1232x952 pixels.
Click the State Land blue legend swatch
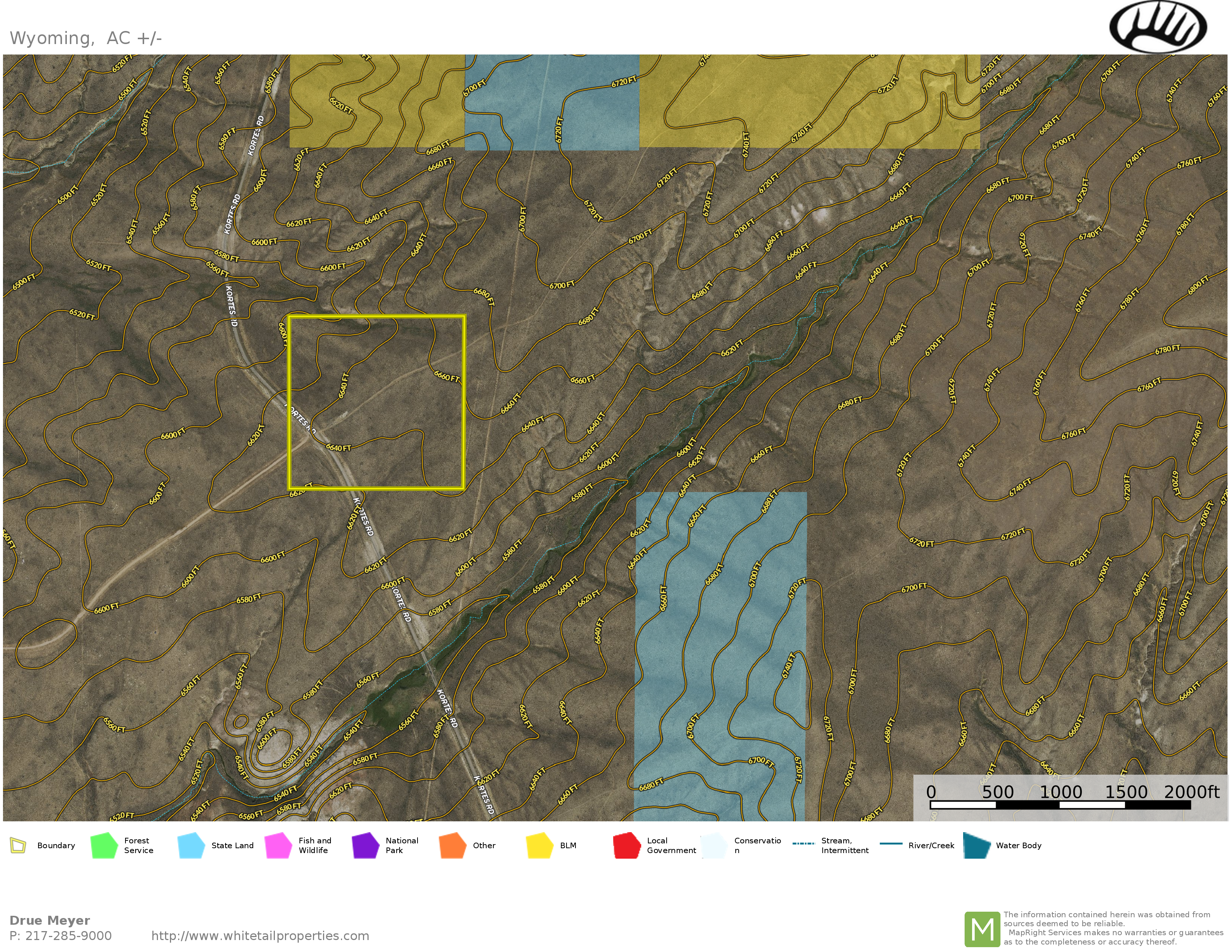pos(191,845)
